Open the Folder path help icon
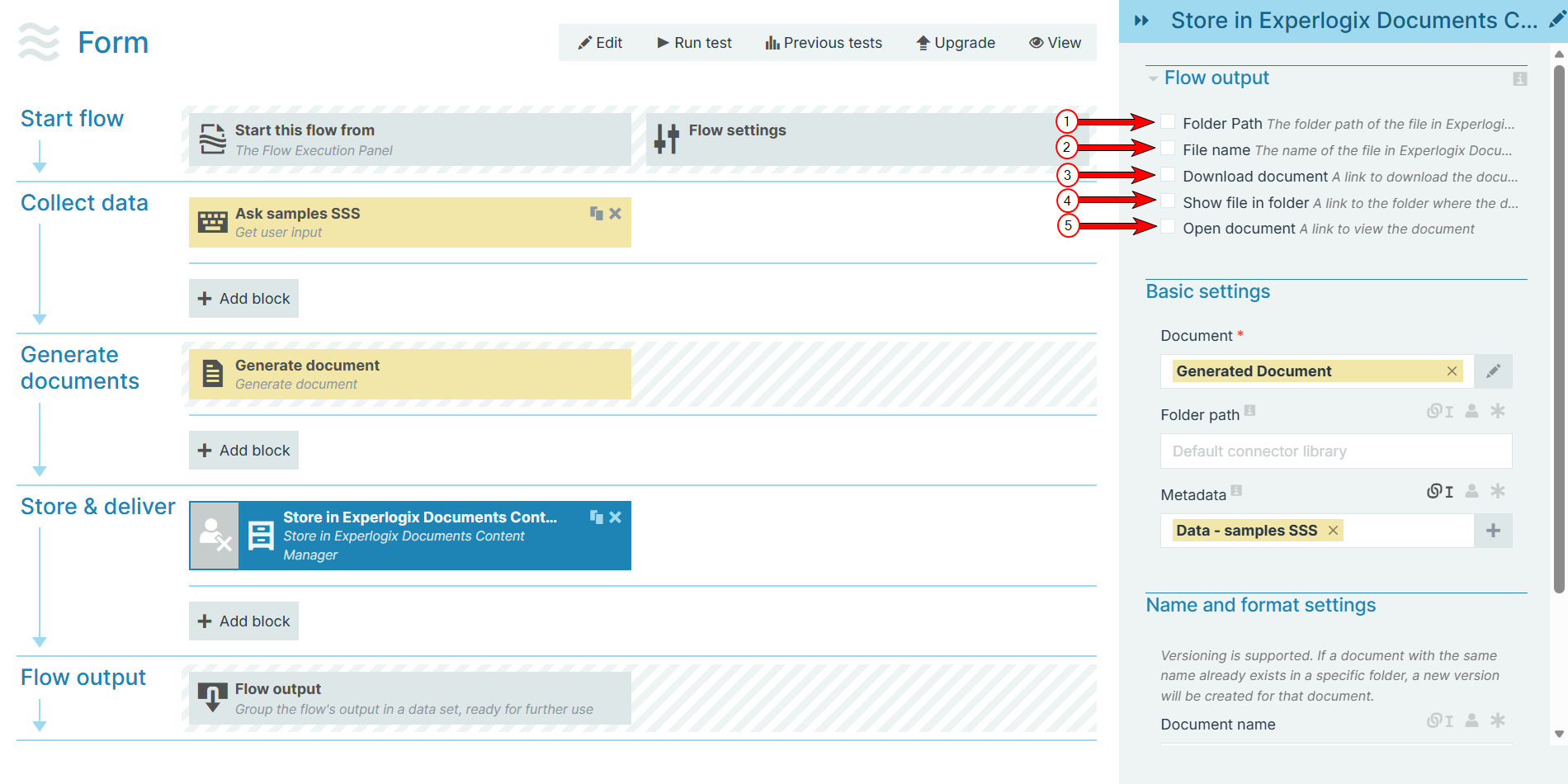The height and width of the screenshot is (784, 1568). coord(1249,410)
